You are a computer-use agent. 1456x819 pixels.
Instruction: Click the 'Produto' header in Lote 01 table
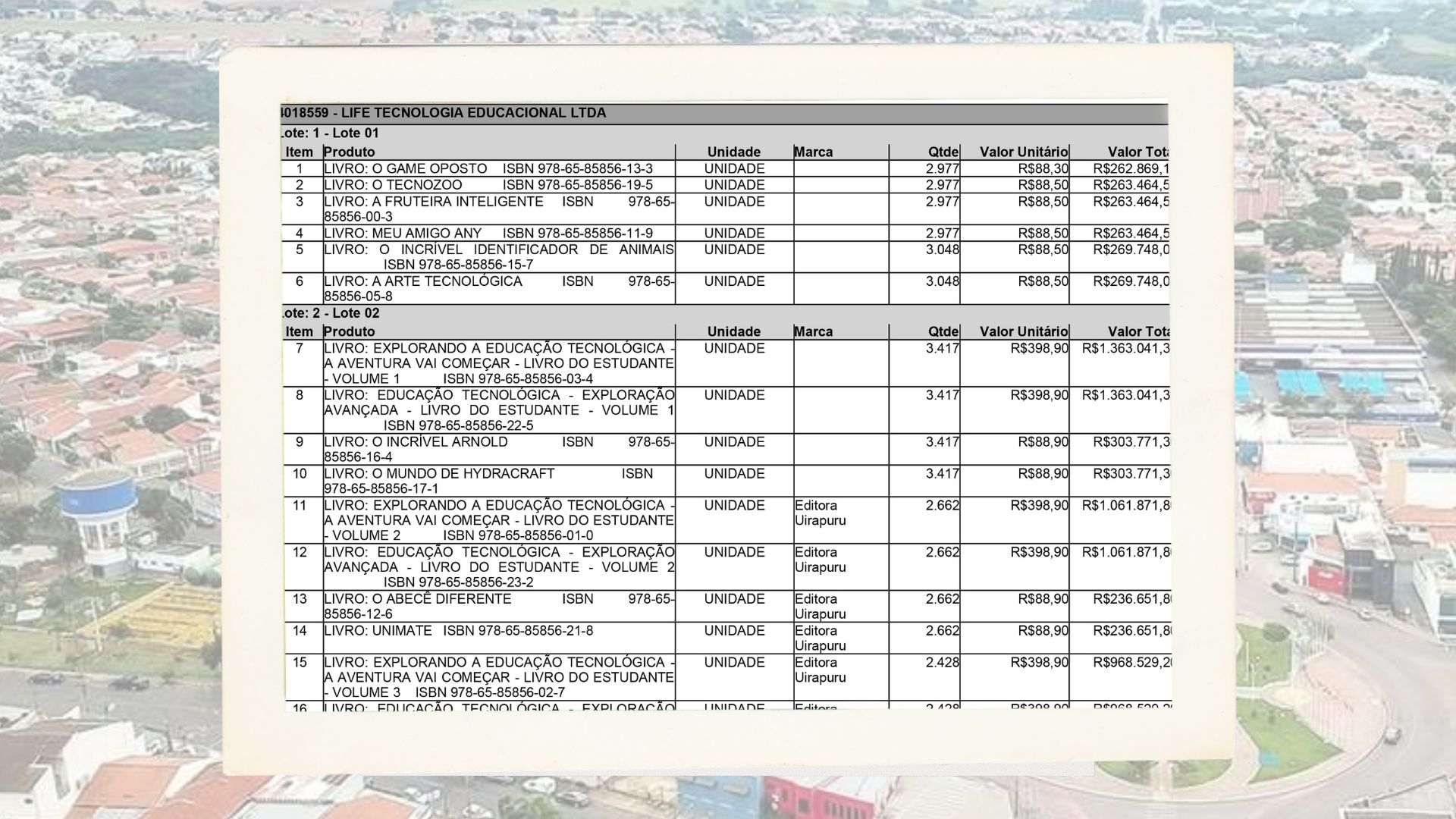(350, 152)
